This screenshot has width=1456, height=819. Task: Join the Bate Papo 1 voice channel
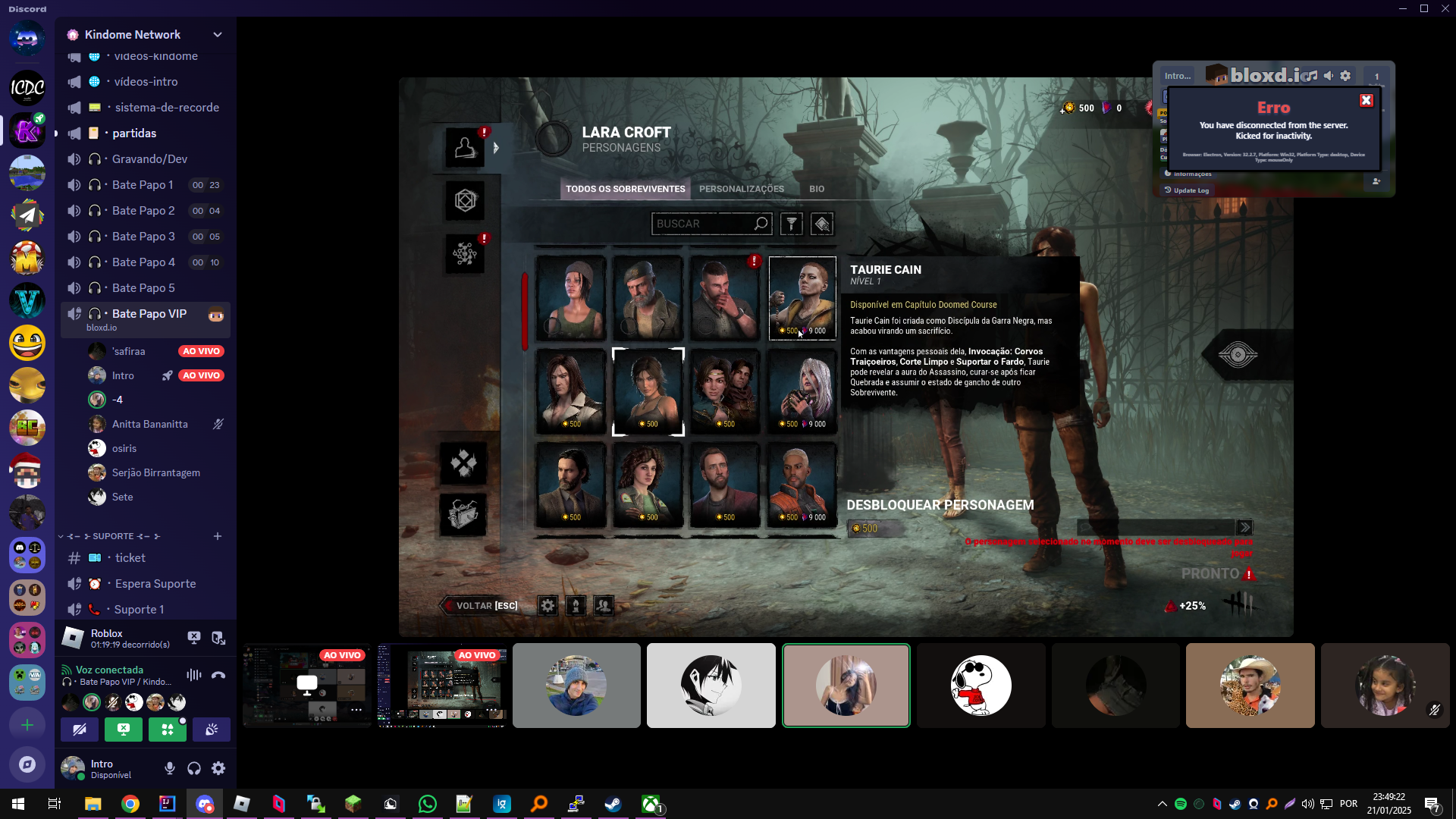point(145,185)
